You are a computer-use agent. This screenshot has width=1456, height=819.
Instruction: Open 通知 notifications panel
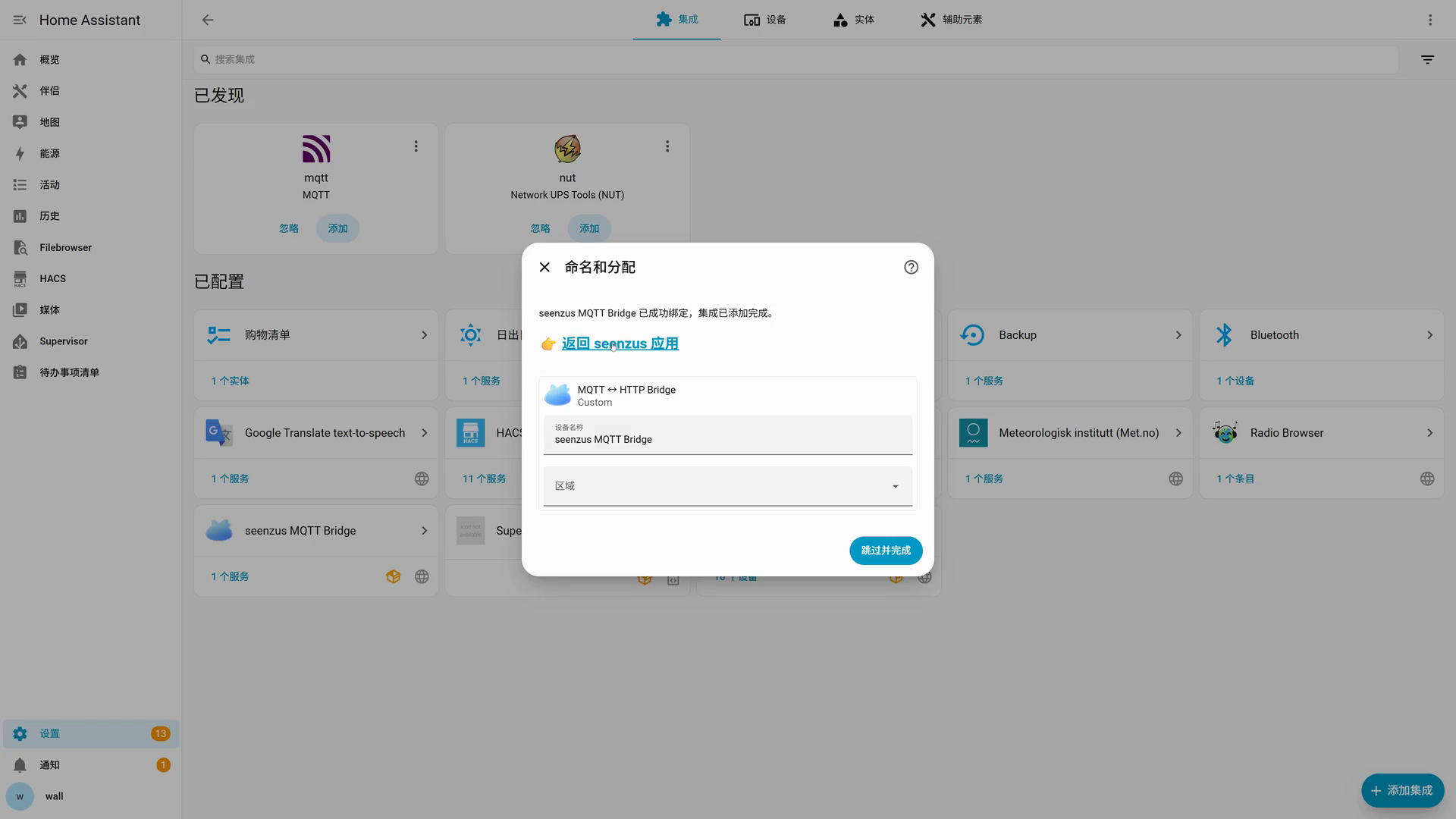pyautogui.click(x=91, y=765)
